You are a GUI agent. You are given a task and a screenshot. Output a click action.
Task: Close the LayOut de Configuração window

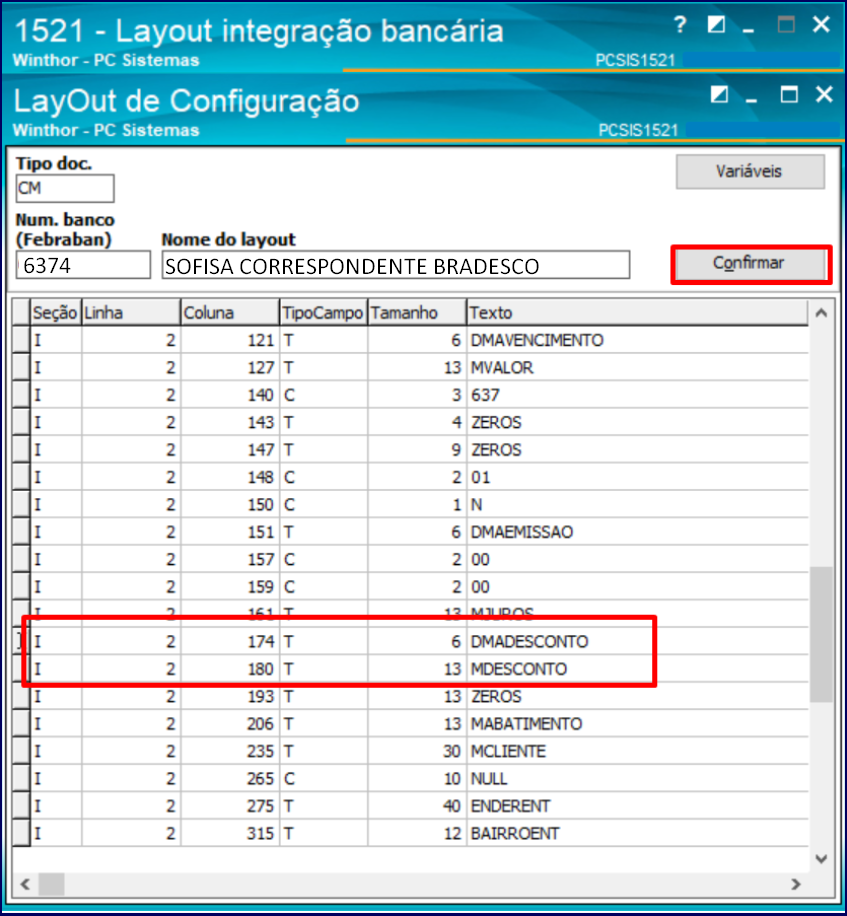824,94
